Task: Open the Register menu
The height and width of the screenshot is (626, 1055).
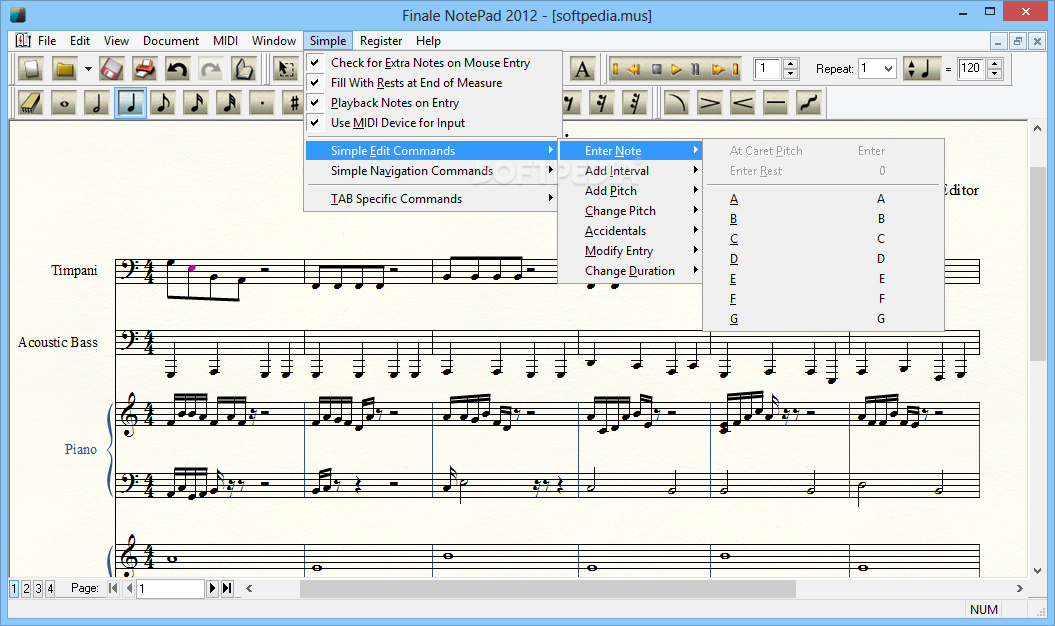Action: 381,40
